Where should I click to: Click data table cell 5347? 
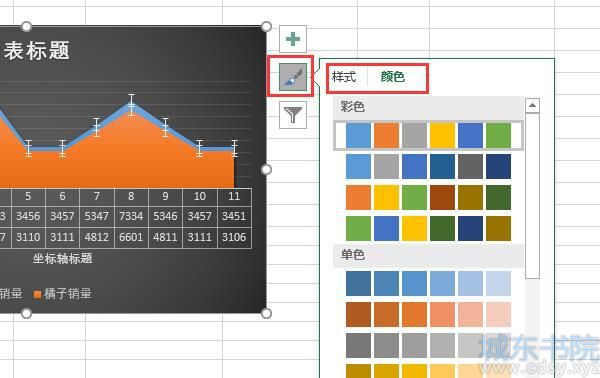[96, 216]
